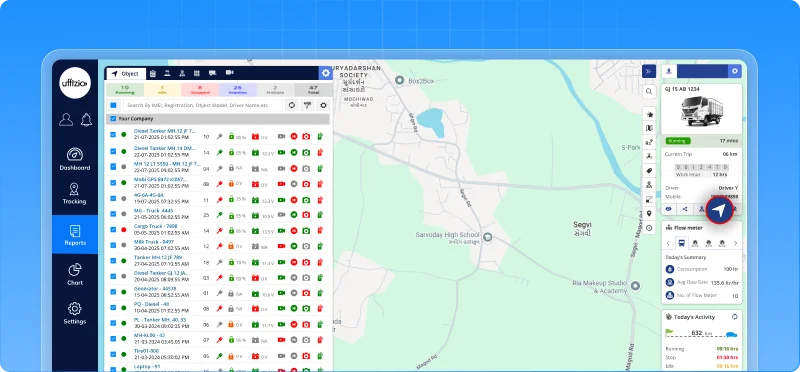Click the share icon on vehicle card
The image size is (800, 372).
coord(685,209)
